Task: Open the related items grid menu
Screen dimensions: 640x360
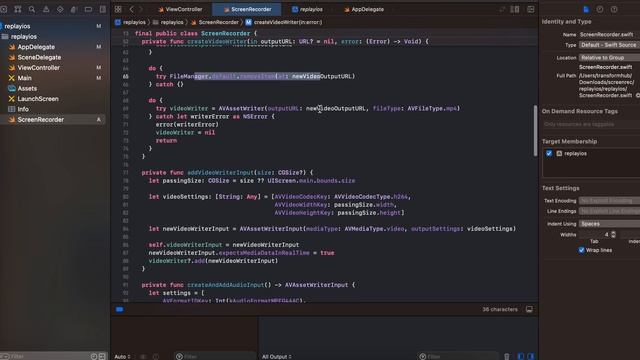Action: (118, 9)
